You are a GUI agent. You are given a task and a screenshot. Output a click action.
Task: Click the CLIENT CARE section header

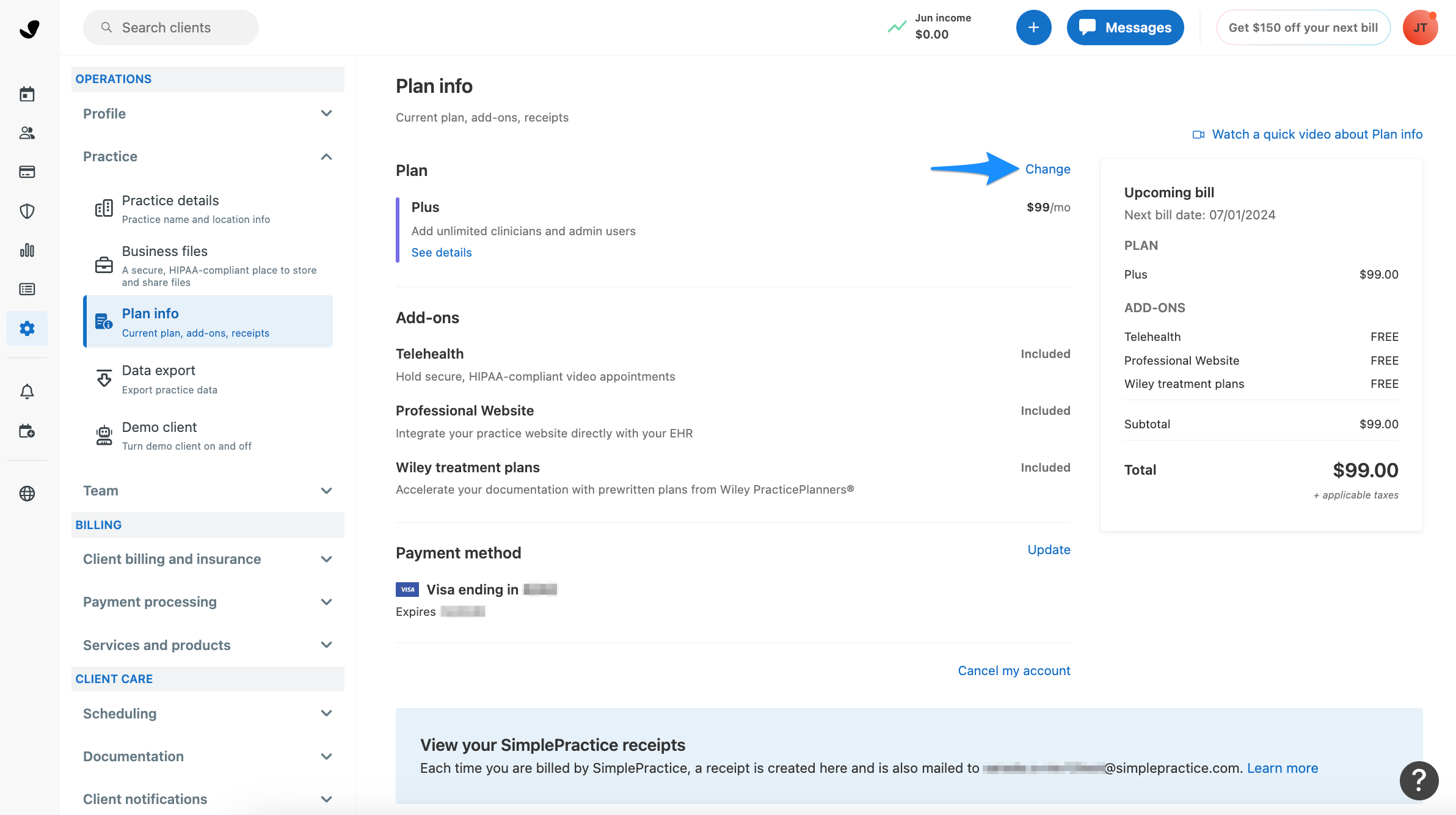point(208,679)
